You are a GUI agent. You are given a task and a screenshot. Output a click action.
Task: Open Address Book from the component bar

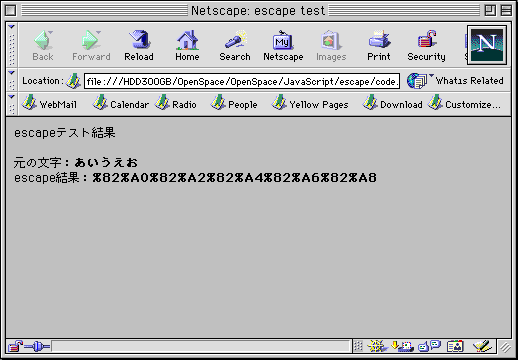coord(455,346)
